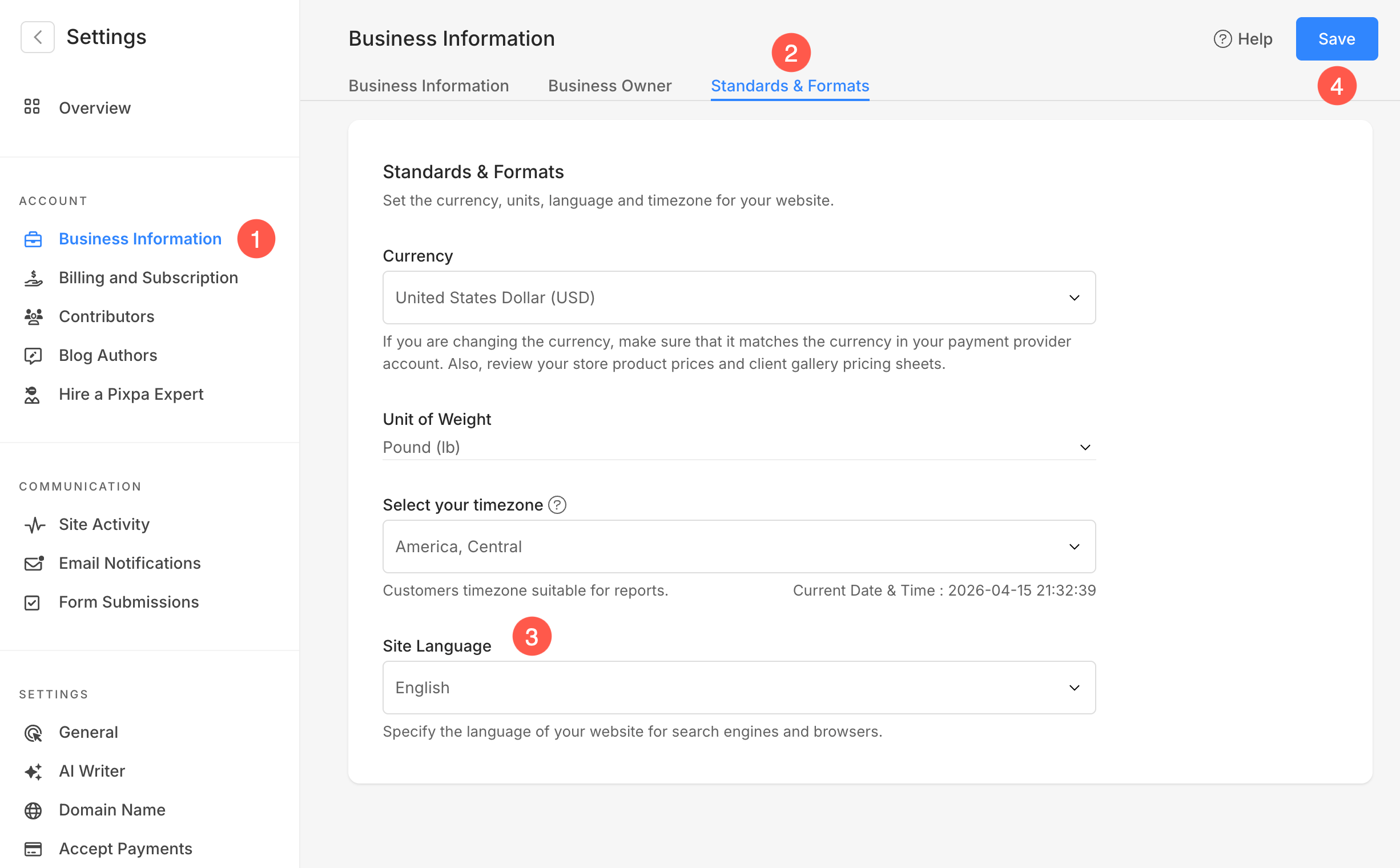Viewport: 1400px width, 868px height.
Task: Click the Contributors people icon
Action: click(x=33, y=316)
